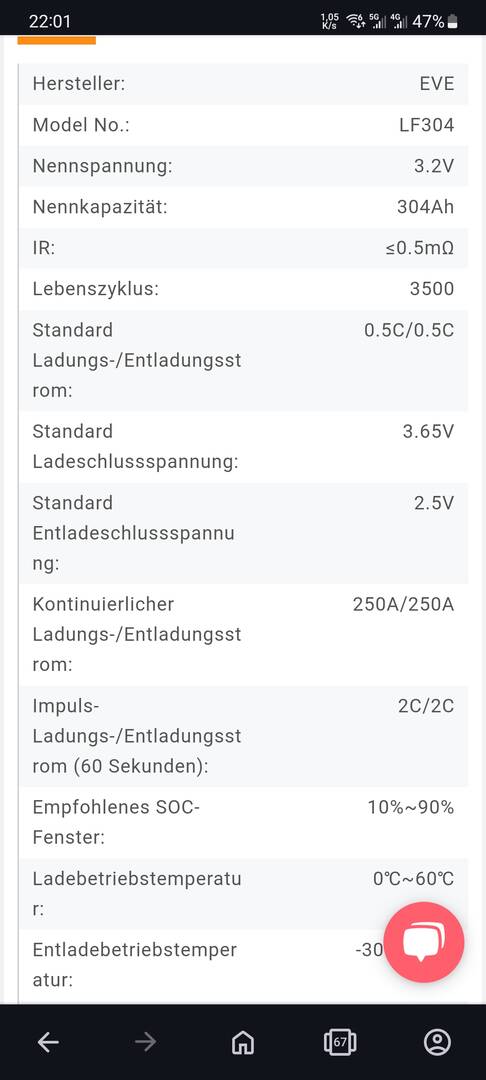Select the 0℃~60℃ charging temperature value
486x1080 pixels.
click(414, 878)
